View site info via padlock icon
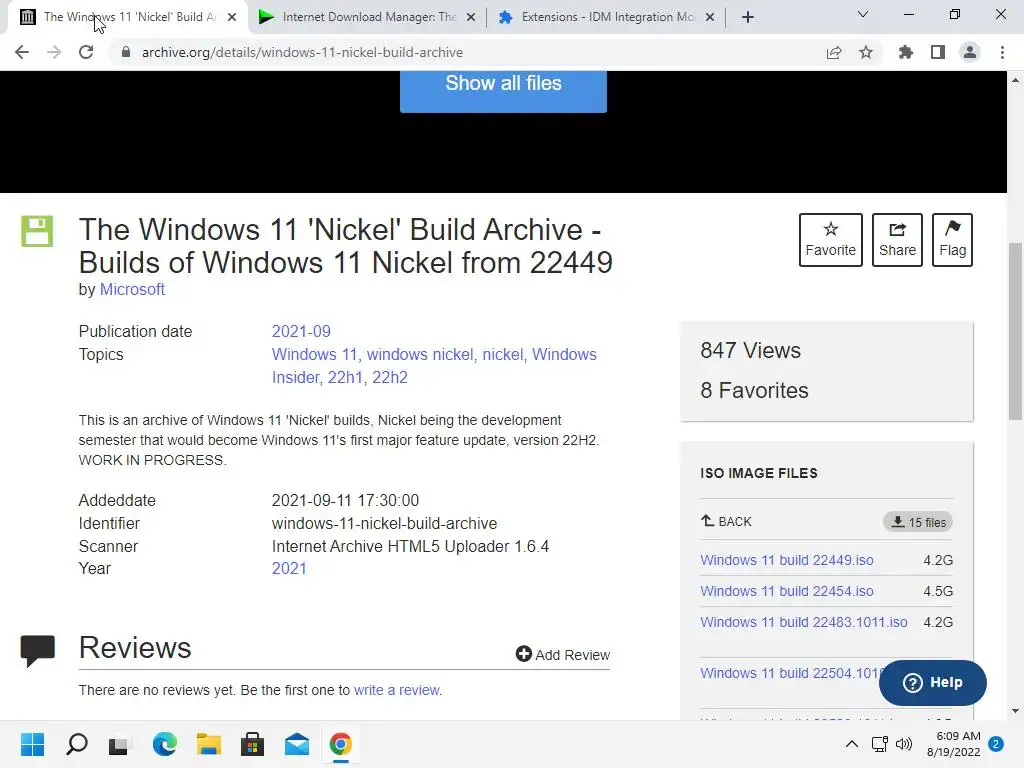Viewport: 1024px width, 768px height. [126, 52]
